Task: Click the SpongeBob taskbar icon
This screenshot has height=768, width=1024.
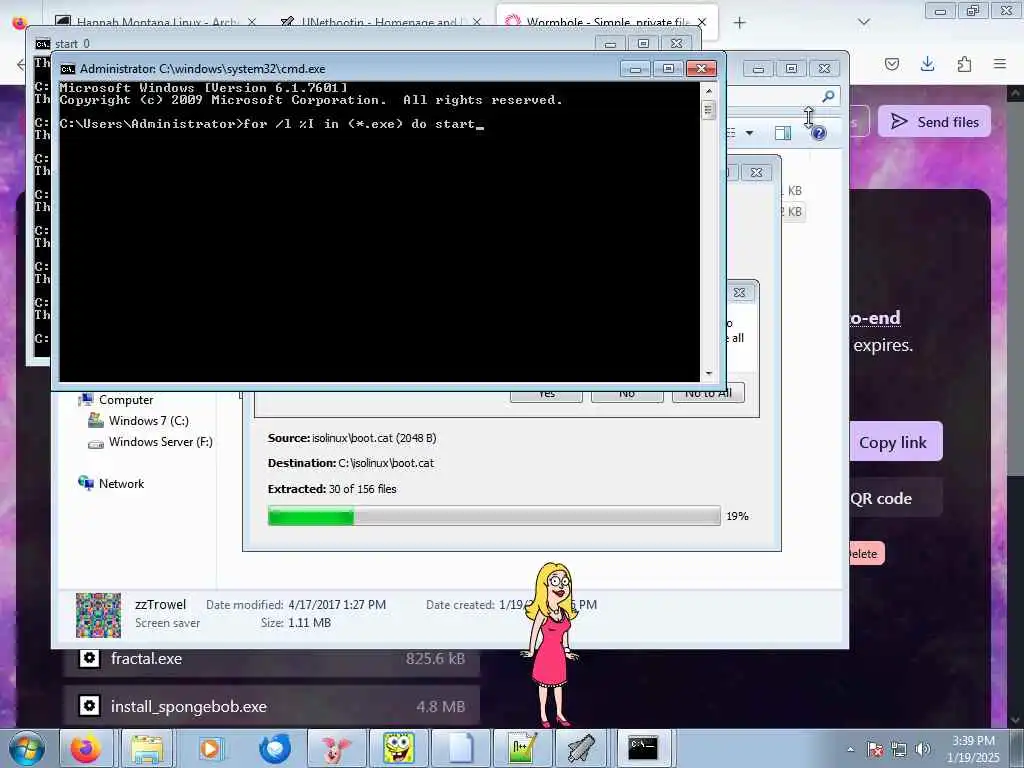Action: pos(398,748)
